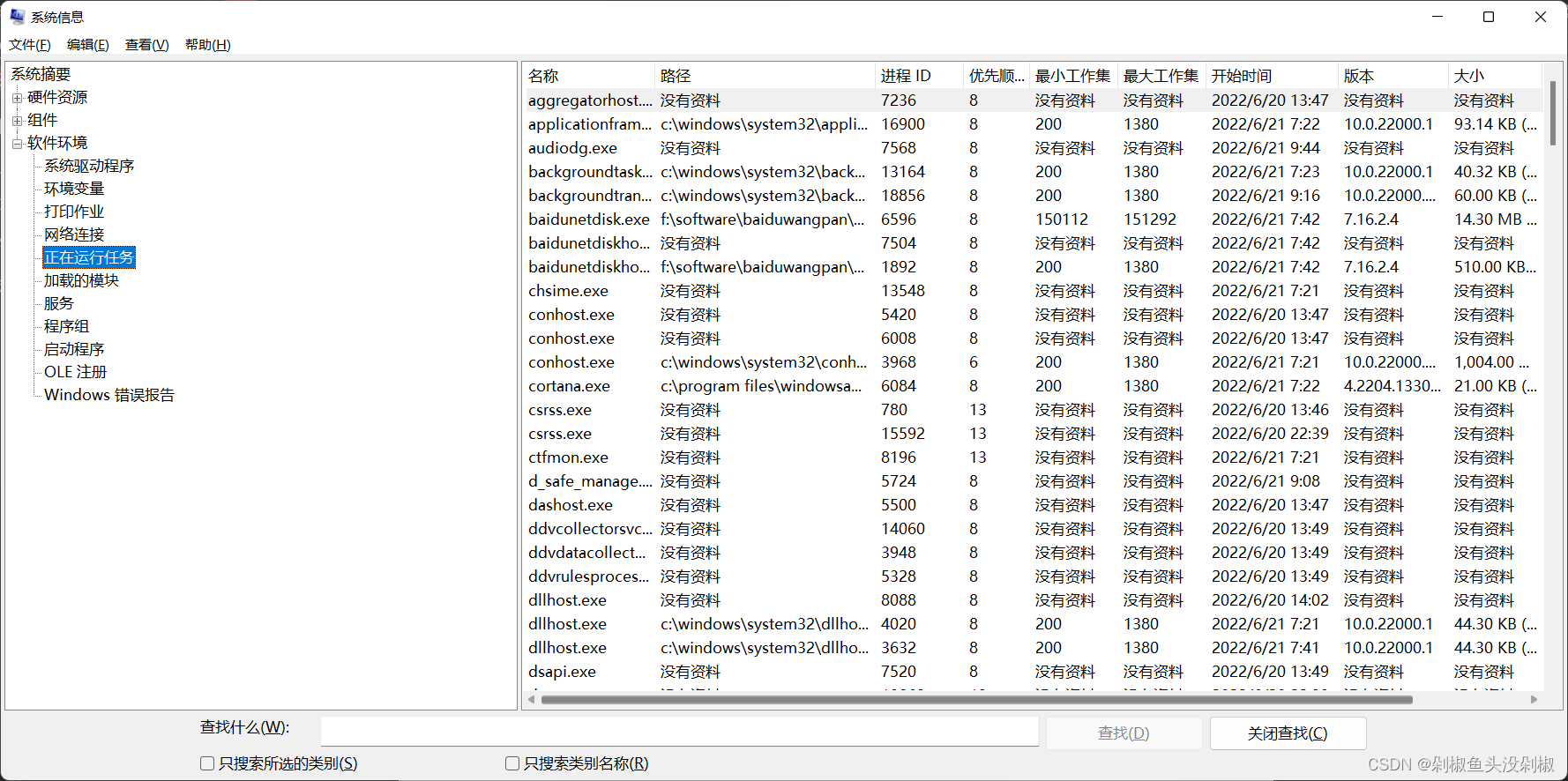1568x781 pixels.
Task: Click the vertical scrollbar thumb of the list
Action: 1552,113
